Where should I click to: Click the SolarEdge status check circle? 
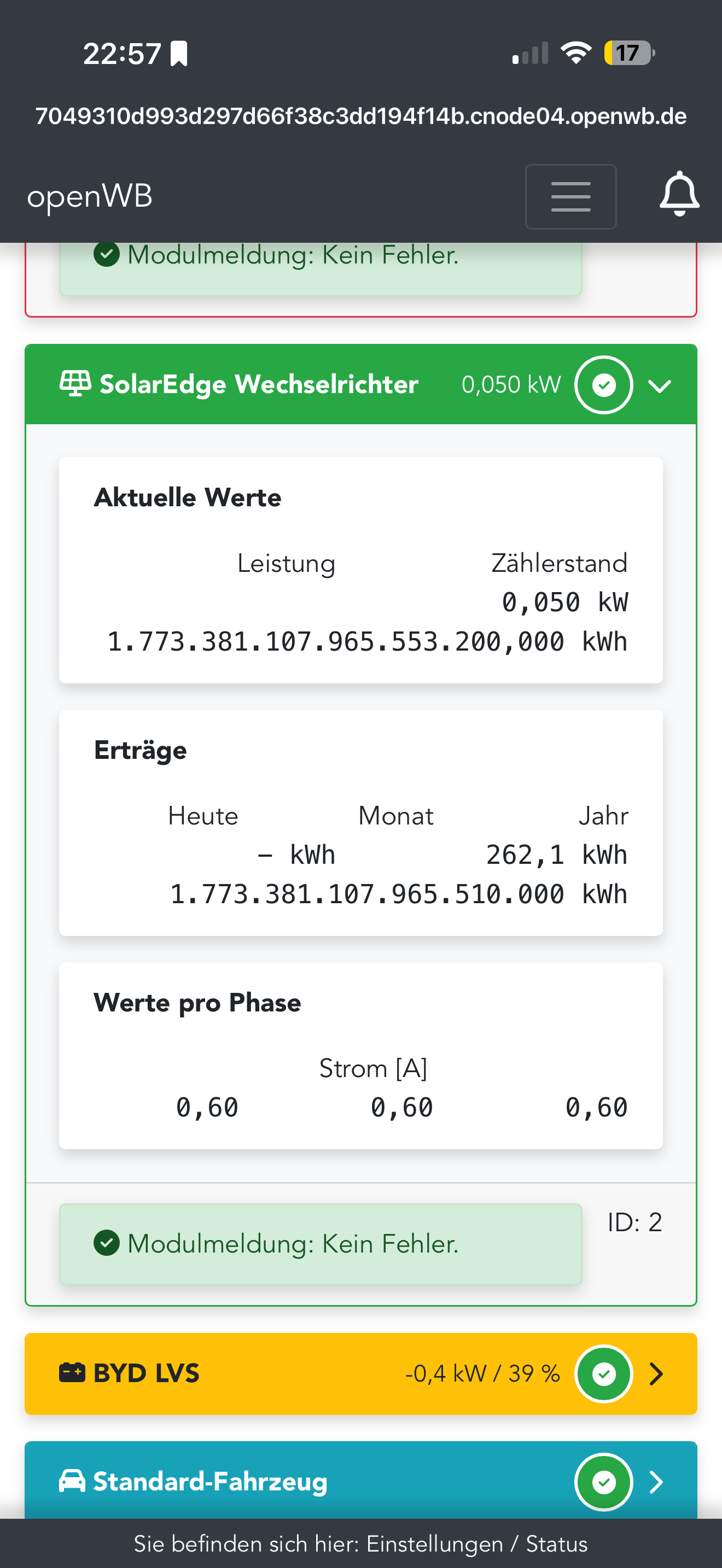[603, 385]
